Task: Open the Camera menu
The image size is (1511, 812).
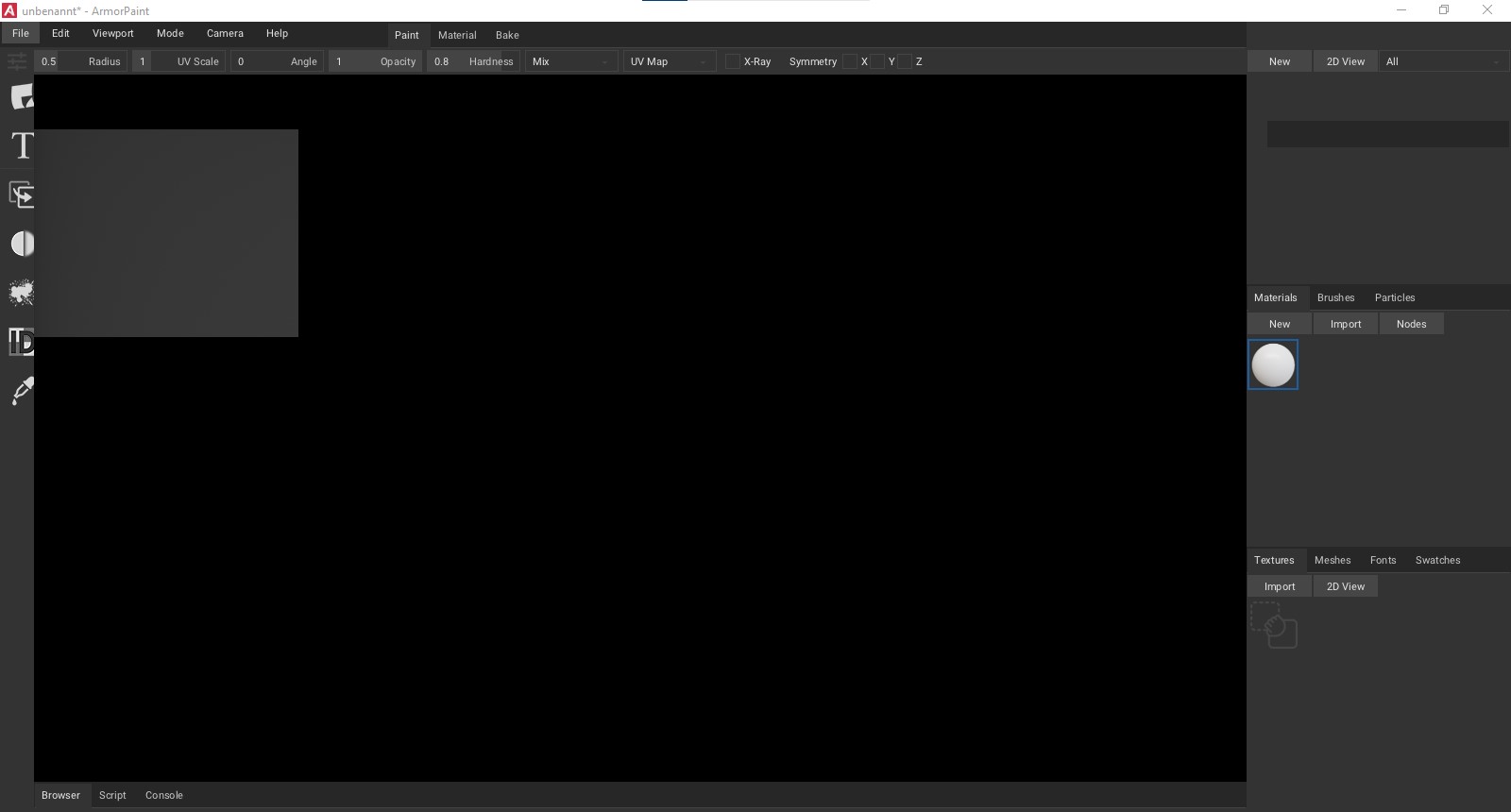Action: pos(225,33)
